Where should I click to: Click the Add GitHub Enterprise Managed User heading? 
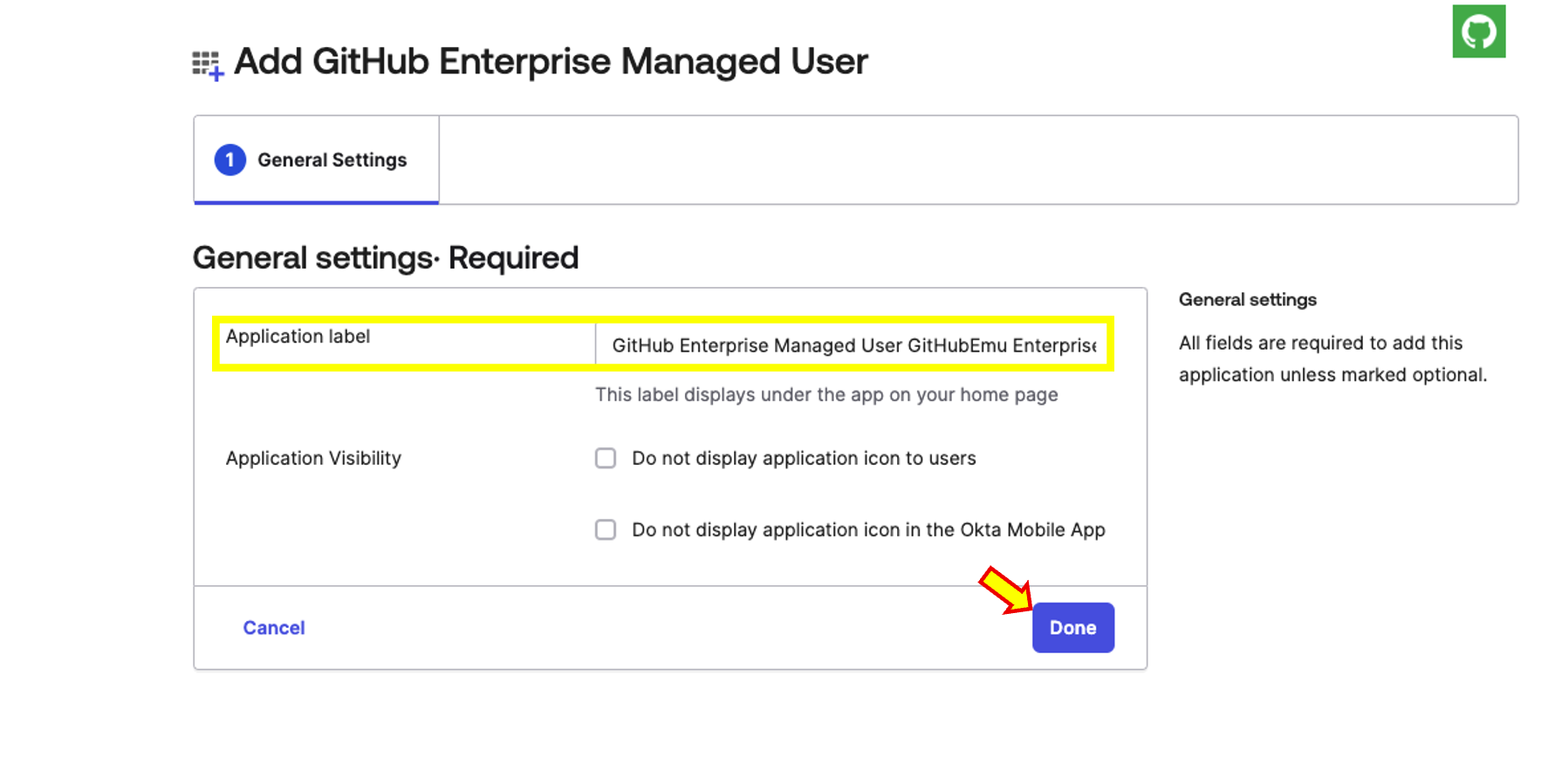[x=551, y=61]
